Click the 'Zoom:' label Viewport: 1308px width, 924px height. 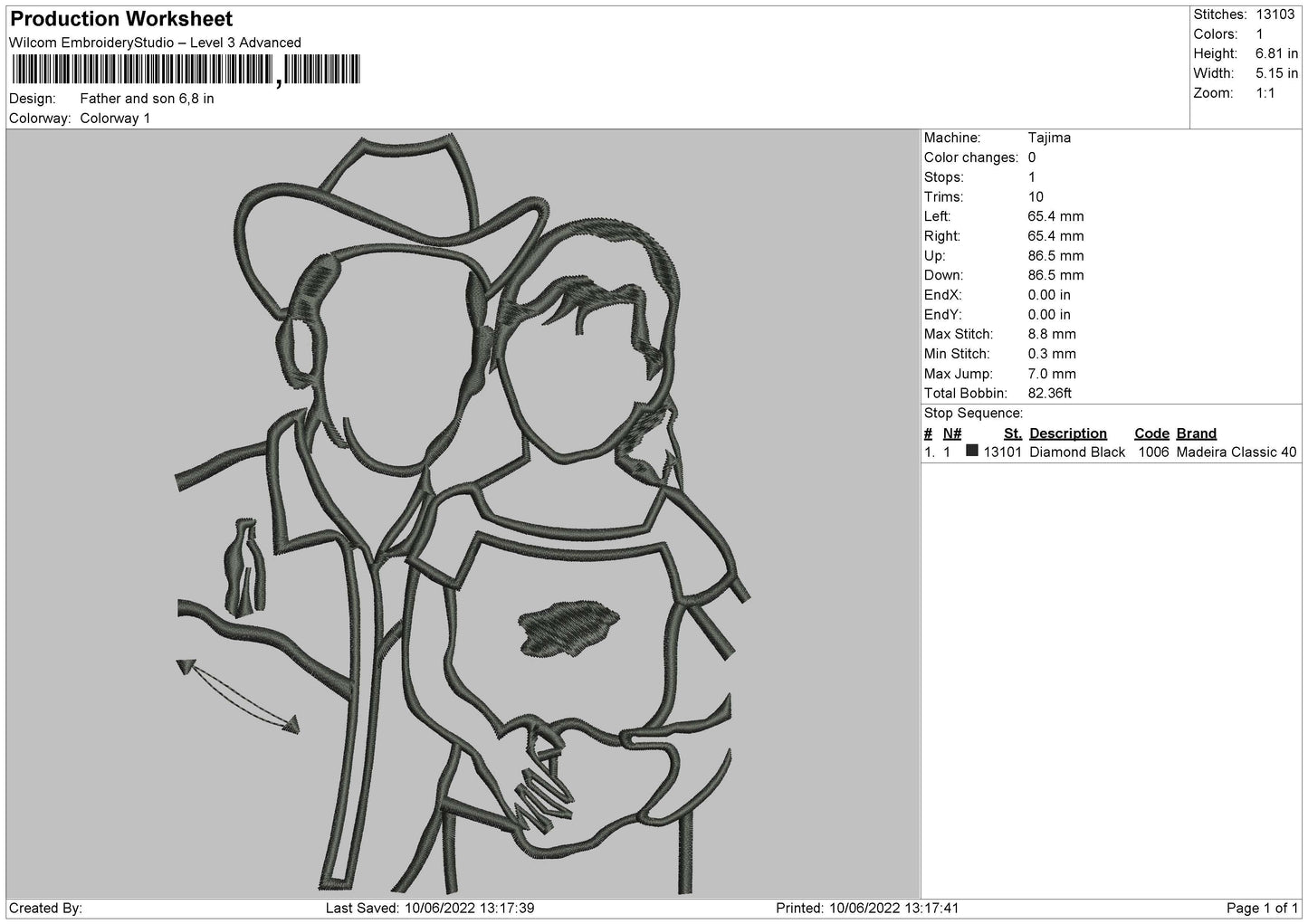tap(1213, 93)
